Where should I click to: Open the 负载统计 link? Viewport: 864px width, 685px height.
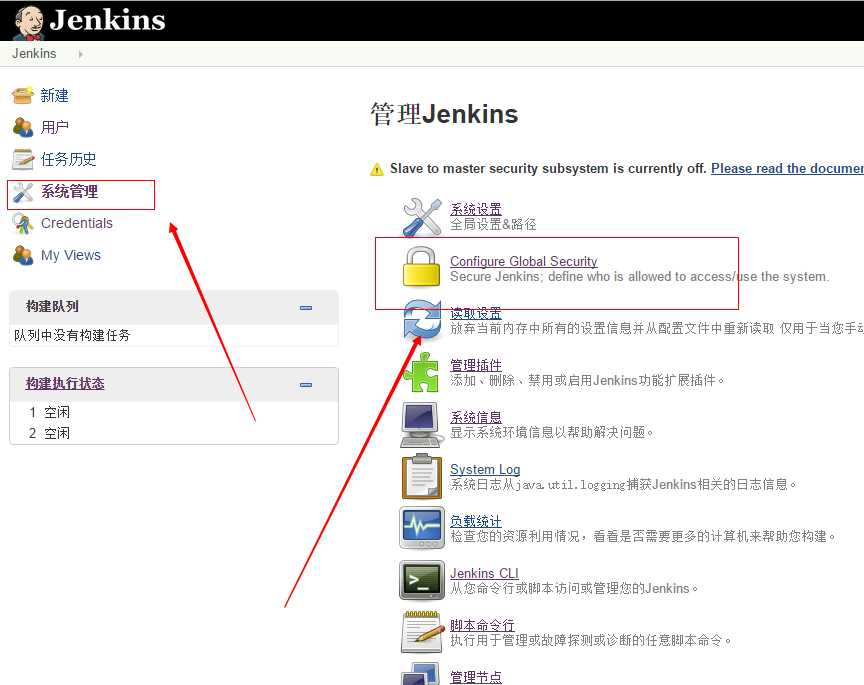476,521
